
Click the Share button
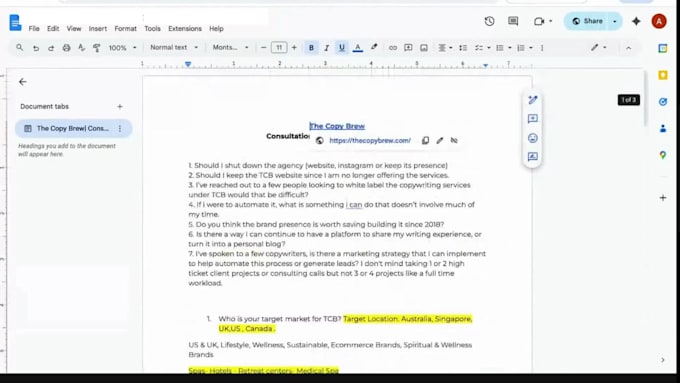(587, 21)
